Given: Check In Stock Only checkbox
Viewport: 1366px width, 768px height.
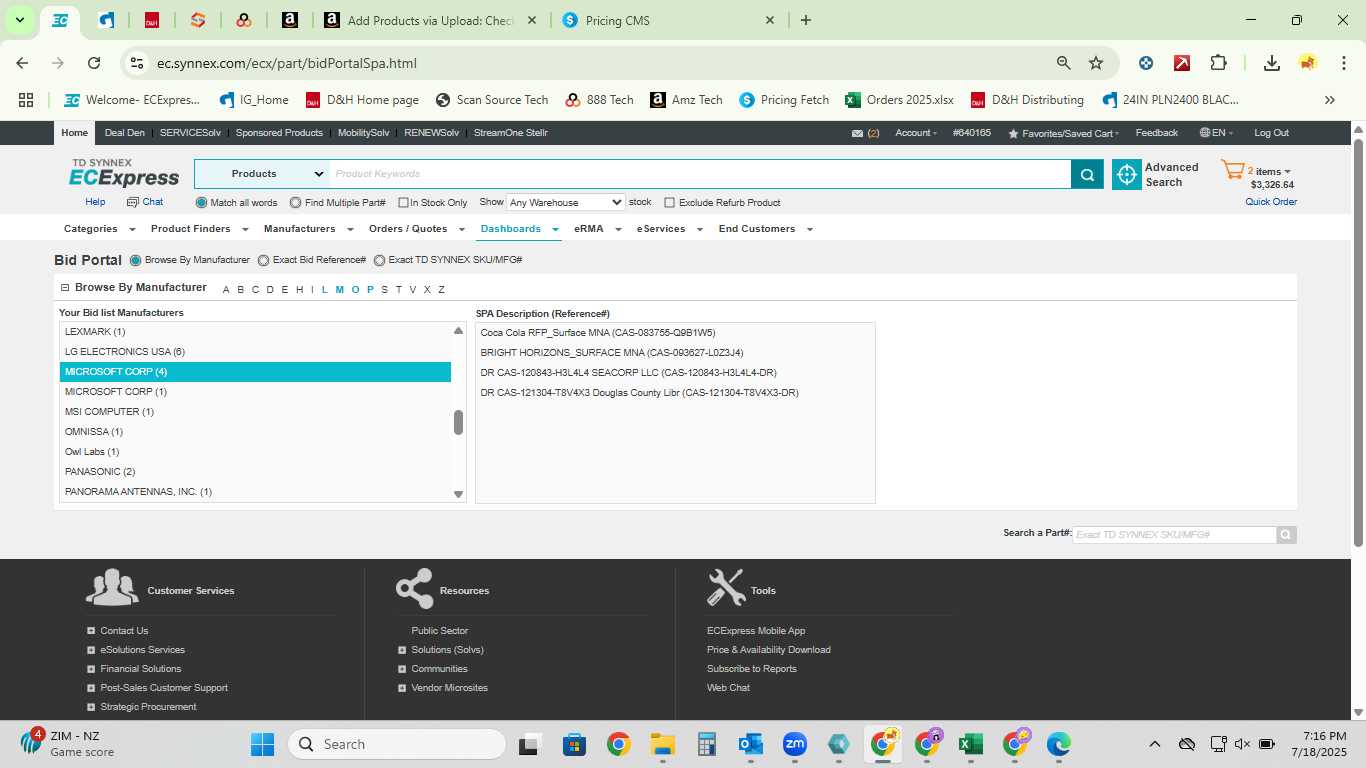Looking at the screenshot, I should tap(403, 203).
